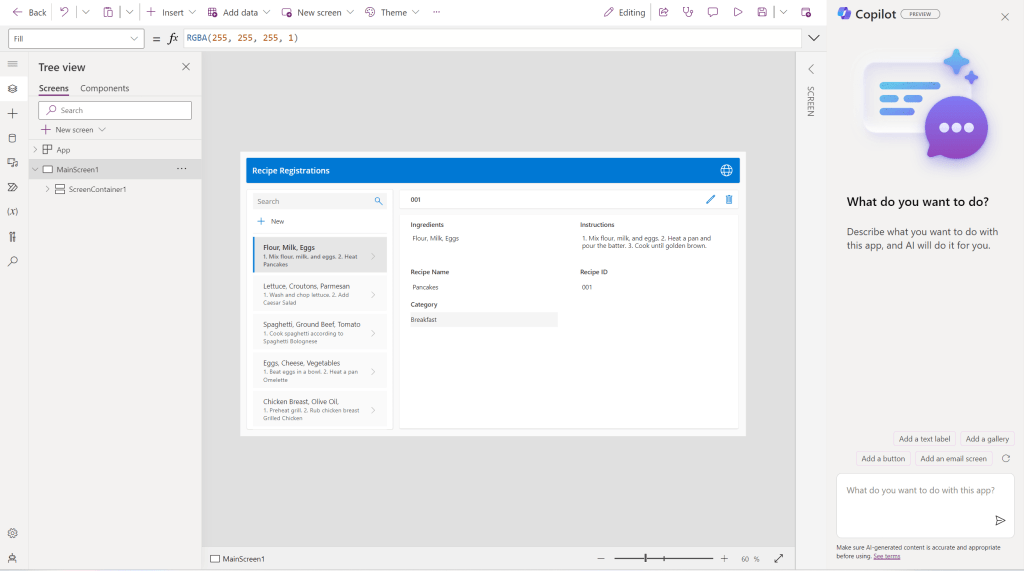The height and width of the screenshot is (571, 1024).
Task: Open the Advanced tools icon in left rail
Action: click(12, 237)
